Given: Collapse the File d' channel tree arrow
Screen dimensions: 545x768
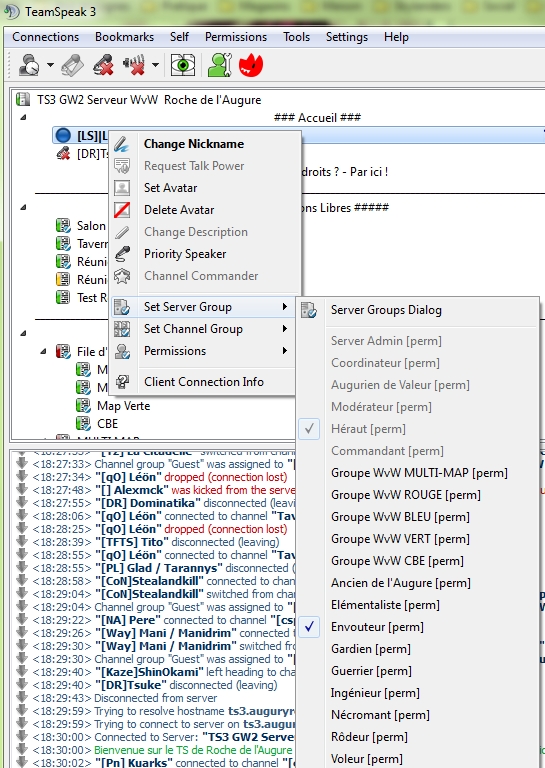Looking at the screenshot, I should pos(43,351).
